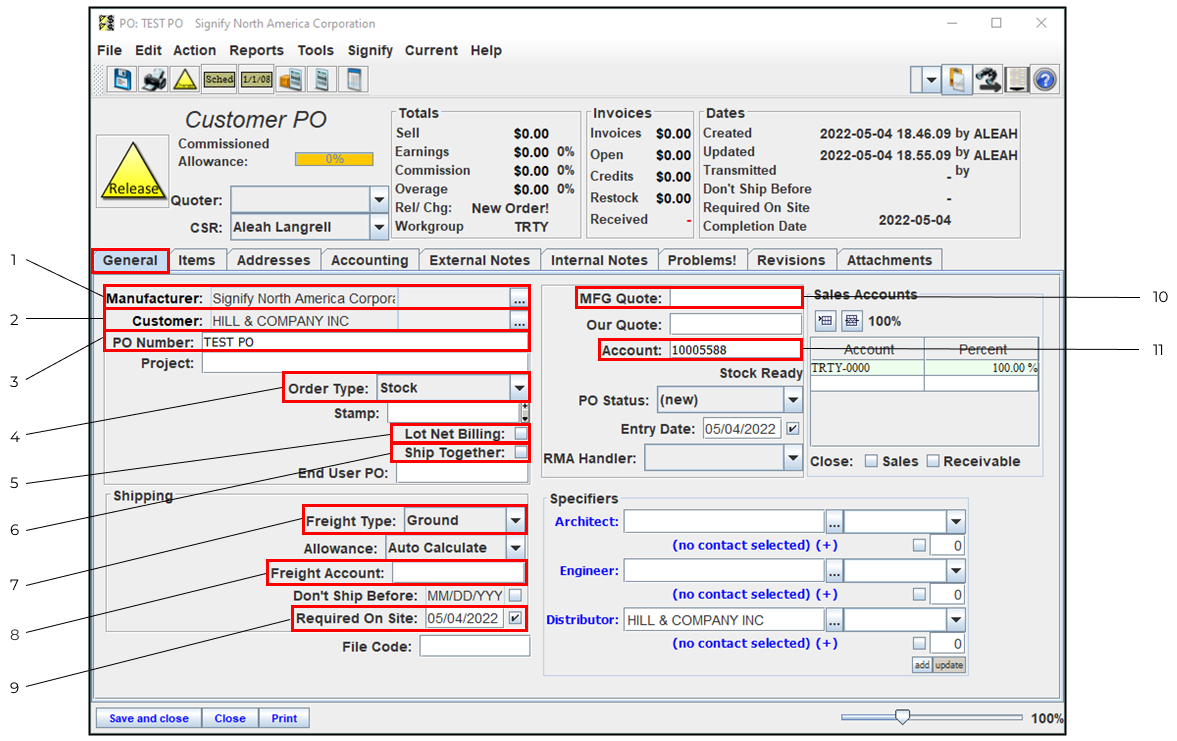The width and height of the screenshot is (1177, 741).
Task: Check the Close Sales checkbox
Action: [871, 461]
